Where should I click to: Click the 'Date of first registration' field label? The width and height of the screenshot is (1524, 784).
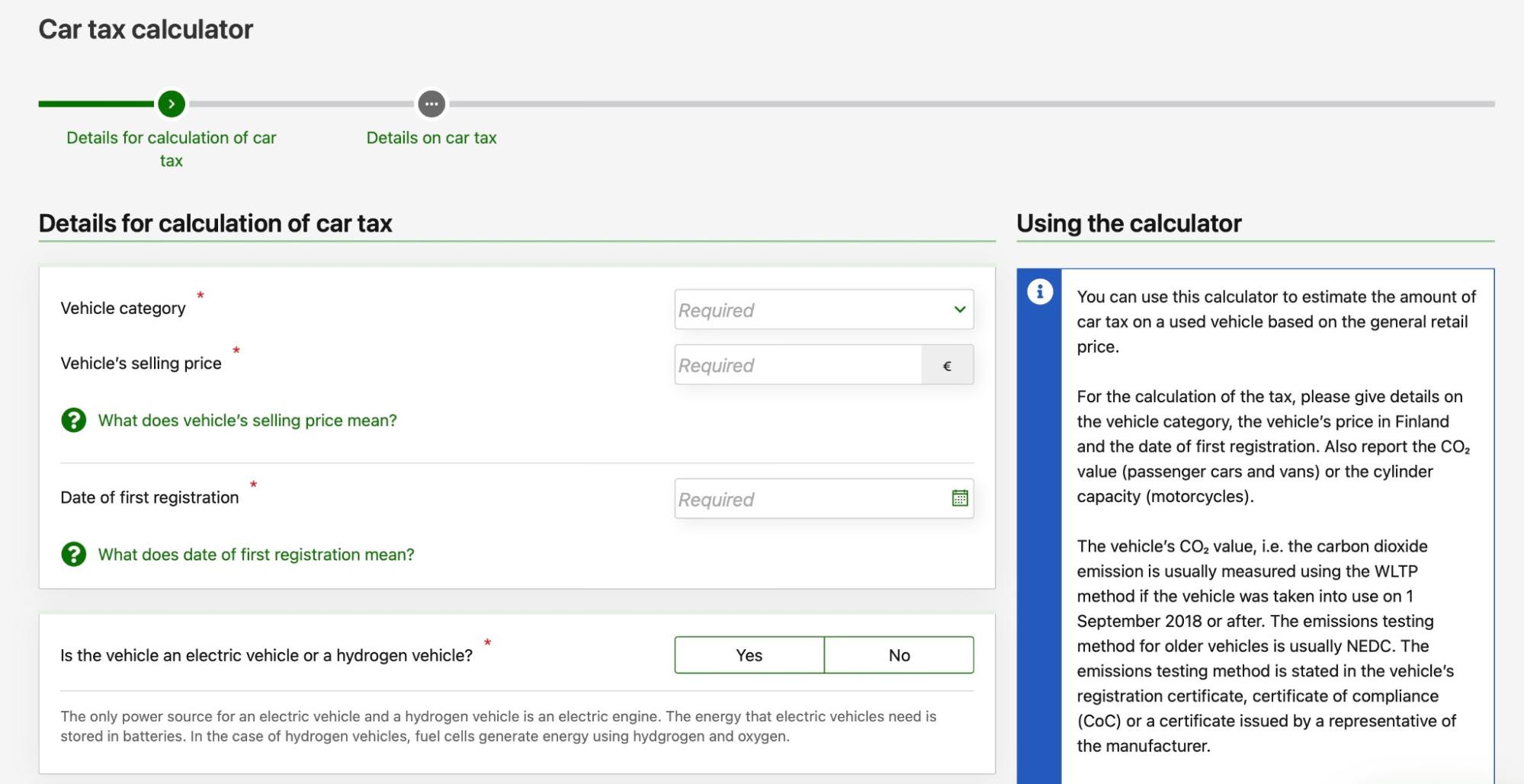pos(149,498)
